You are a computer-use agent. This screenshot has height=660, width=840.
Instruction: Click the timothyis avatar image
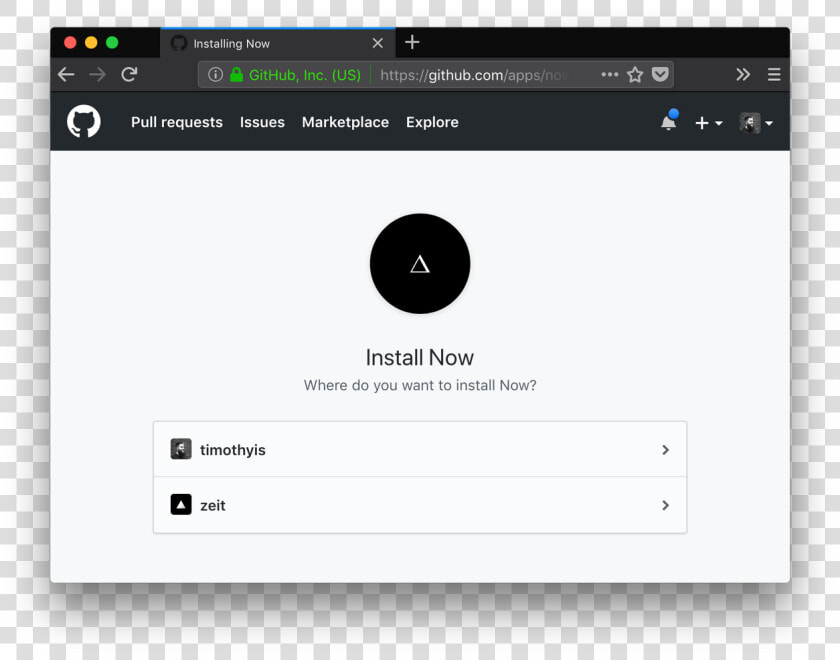pos(181,449)
